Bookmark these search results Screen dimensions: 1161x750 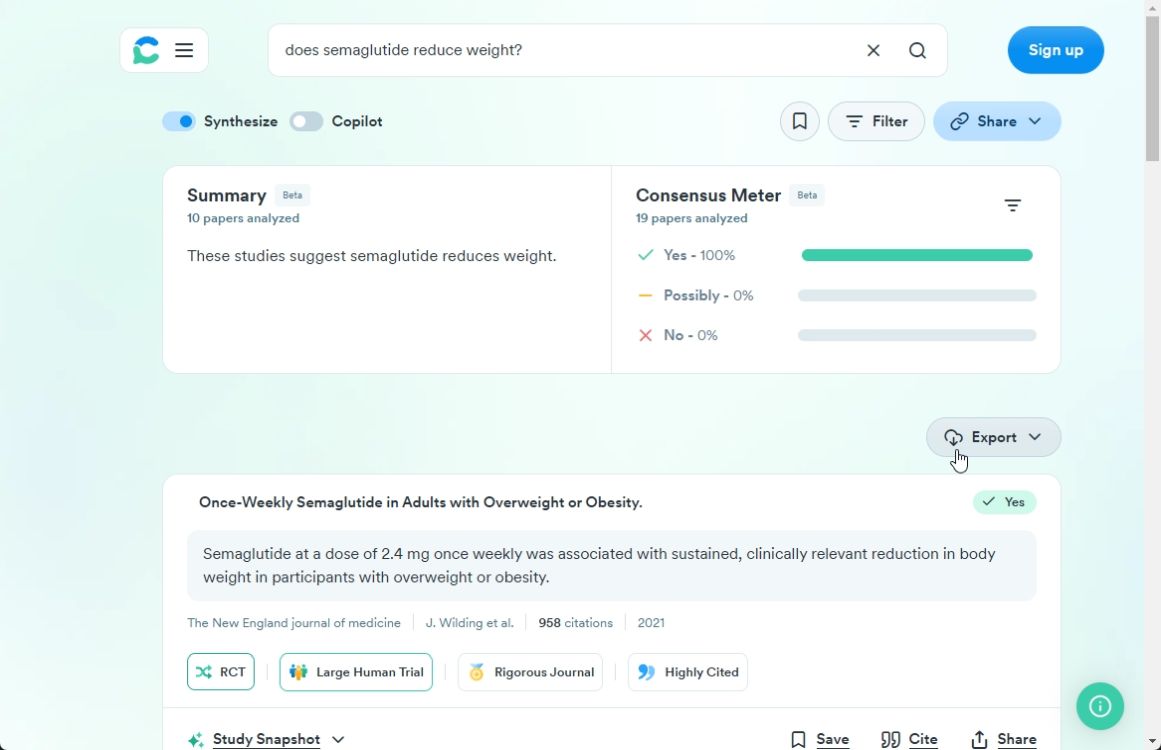coord(799,120)
